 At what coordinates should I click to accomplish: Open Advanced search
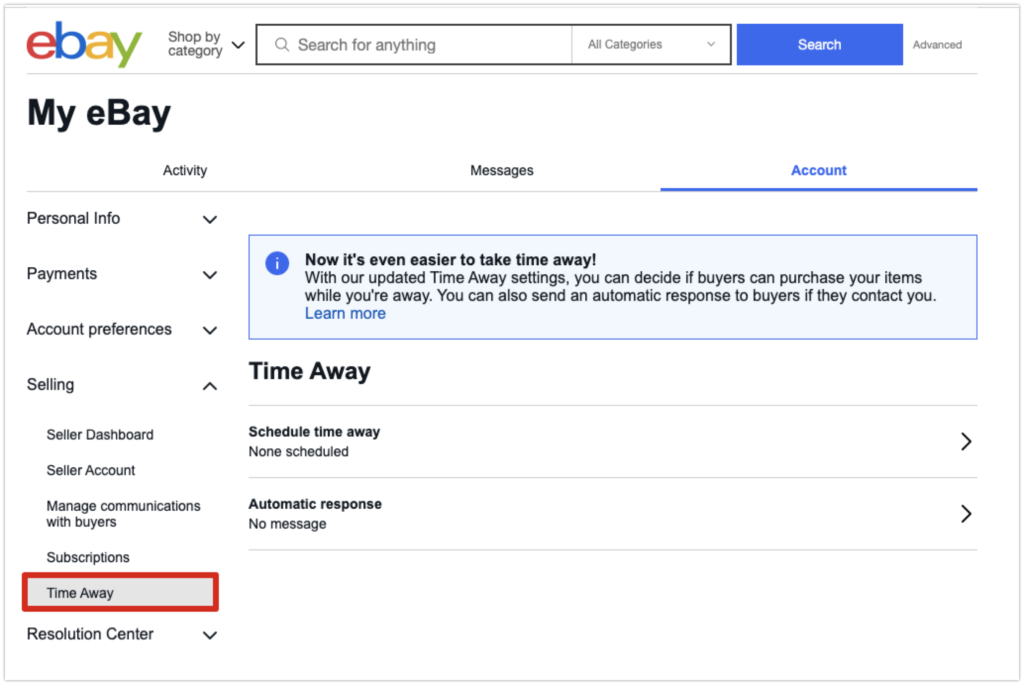[937, 45]
